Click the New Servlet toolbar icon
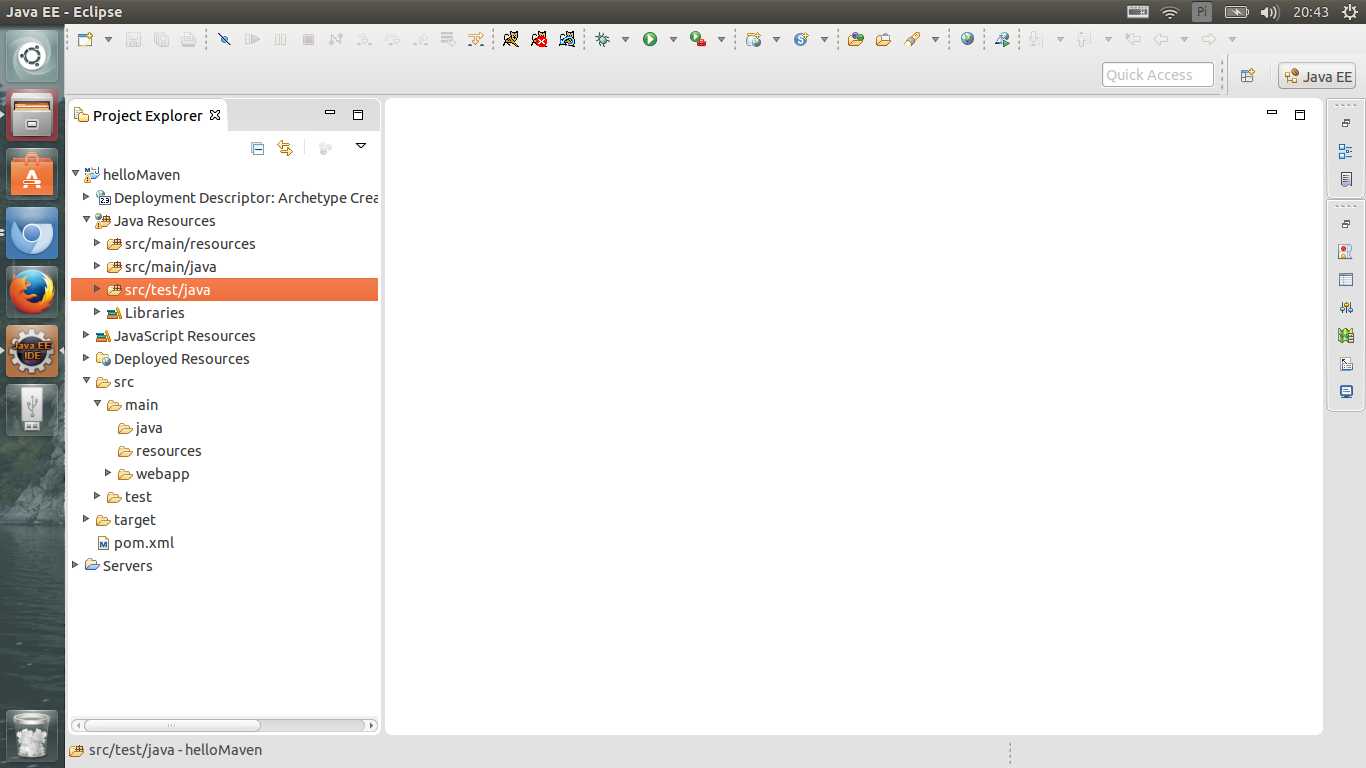The image size is (1366, 768). 801,39
